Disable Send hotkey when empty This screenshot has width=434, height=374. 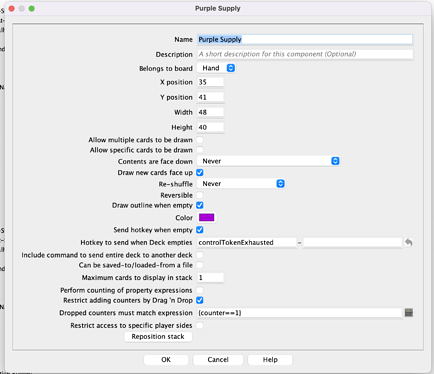(200, 230)
